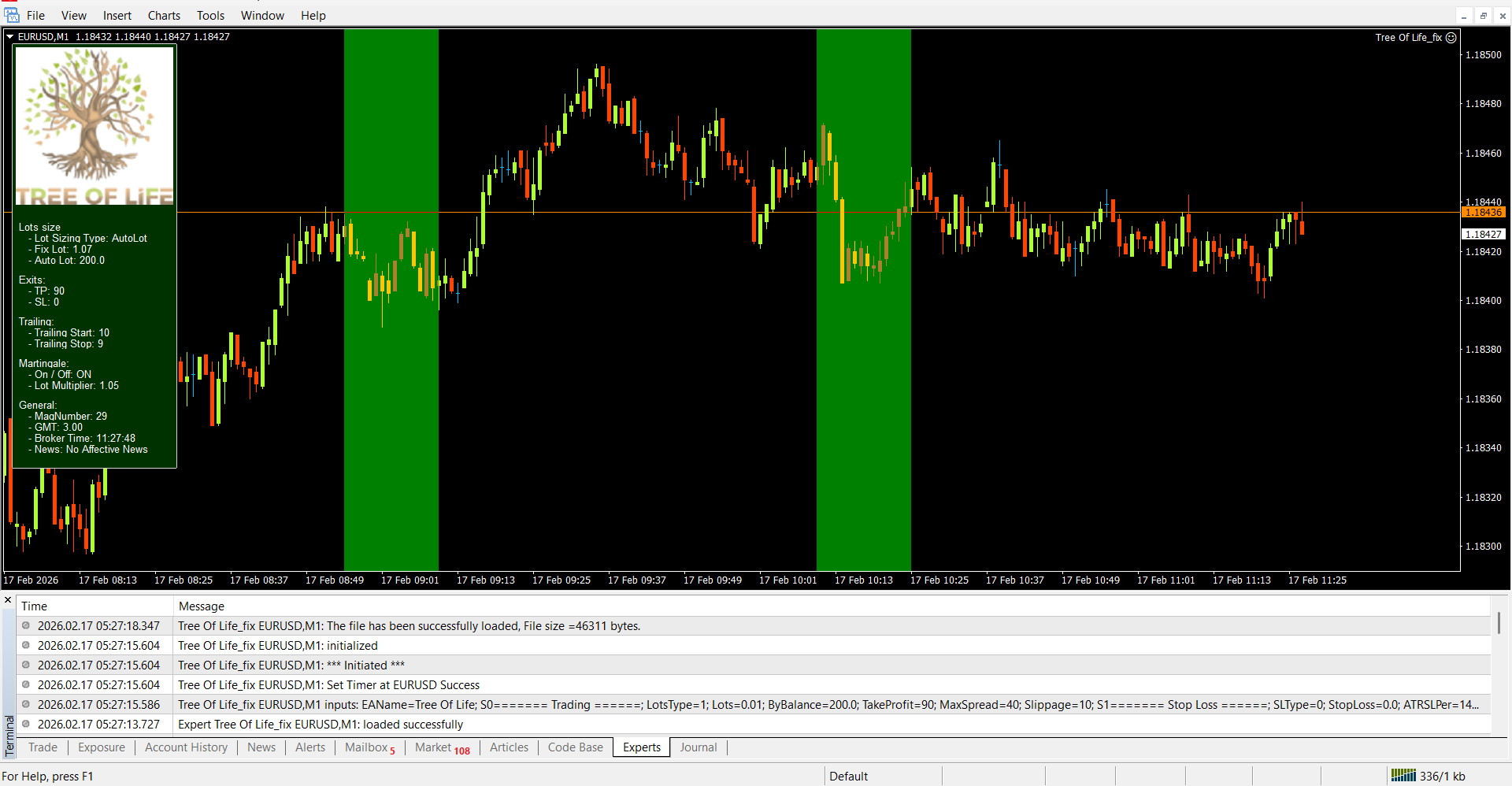Click the MetaTrader chart icon beside File
The width and height of the screenshot is (1512, 786).
pyautogui.click(x=12, y=15)
